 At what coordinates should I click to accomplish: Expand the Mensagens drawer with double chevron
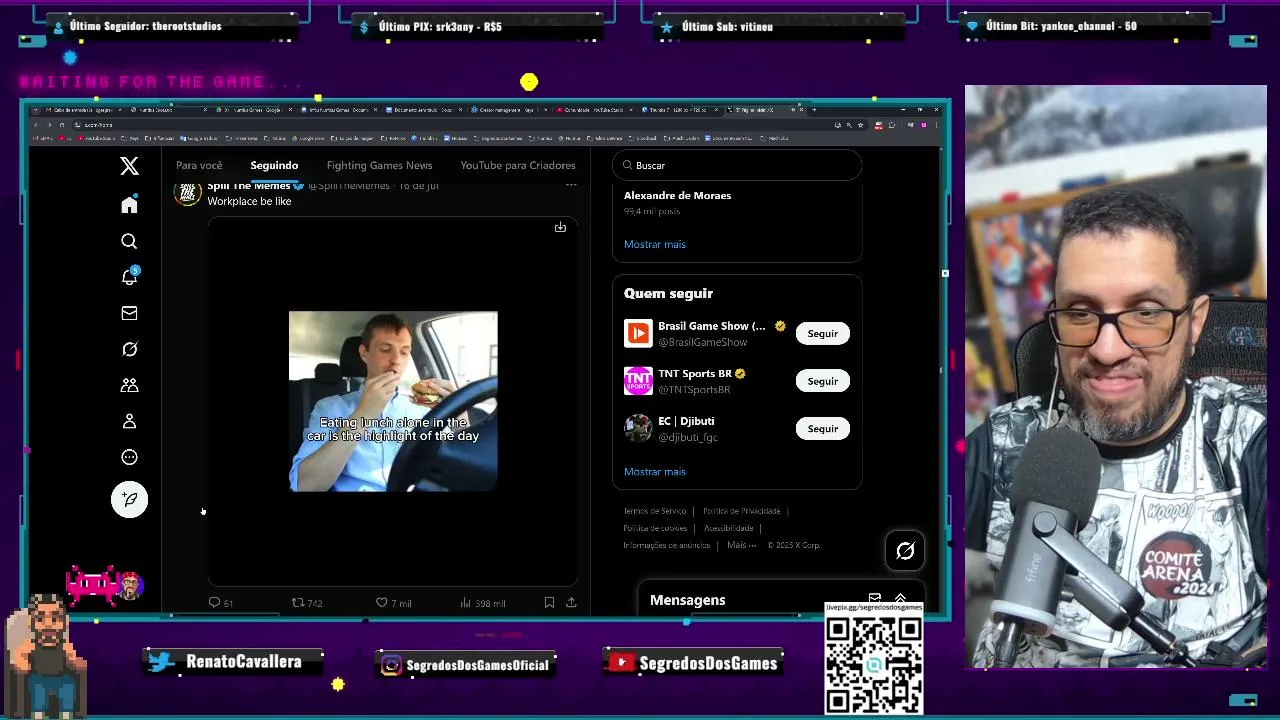(x=900, y=598)
